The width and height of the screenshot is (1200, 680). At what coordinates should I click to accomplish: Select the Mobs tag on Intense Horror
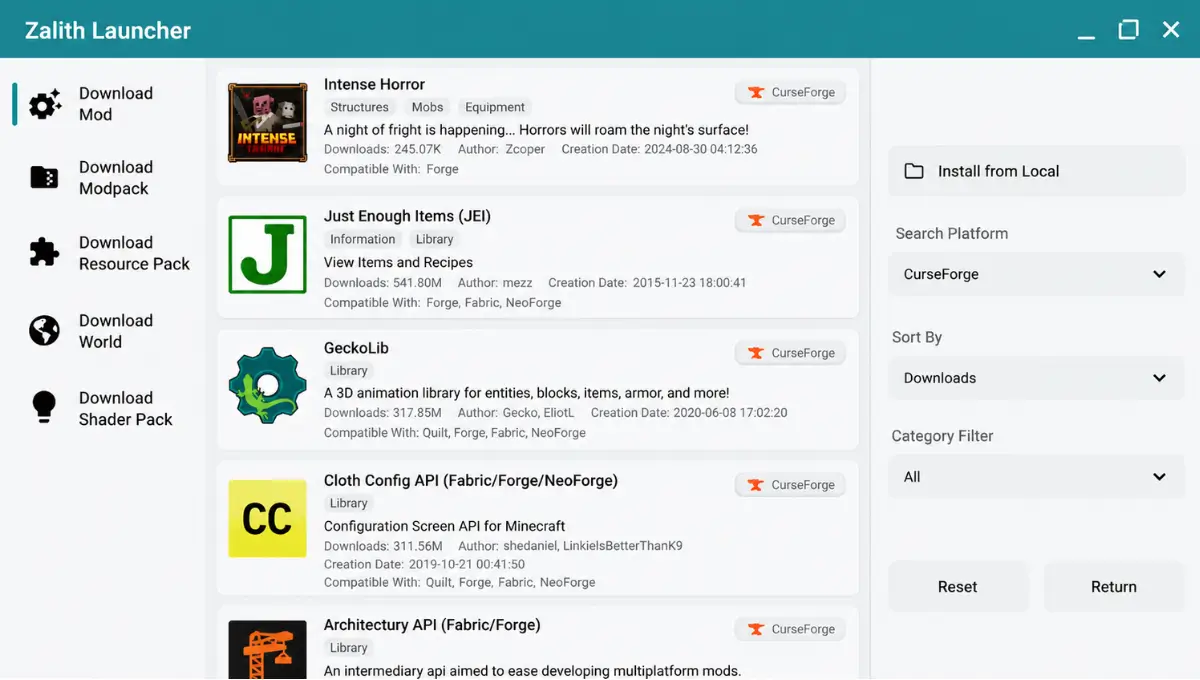pos(427,107)
